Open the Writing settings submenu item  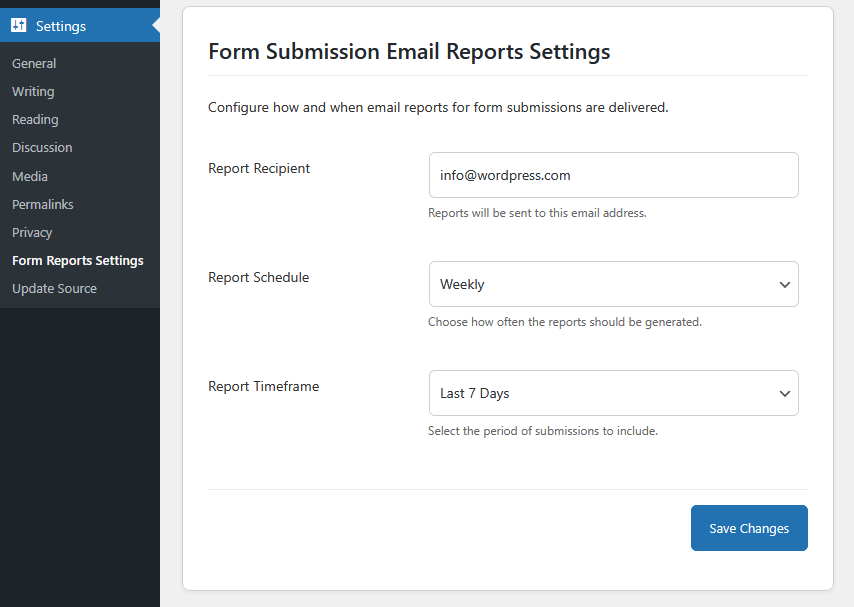(x=33, y=91)
